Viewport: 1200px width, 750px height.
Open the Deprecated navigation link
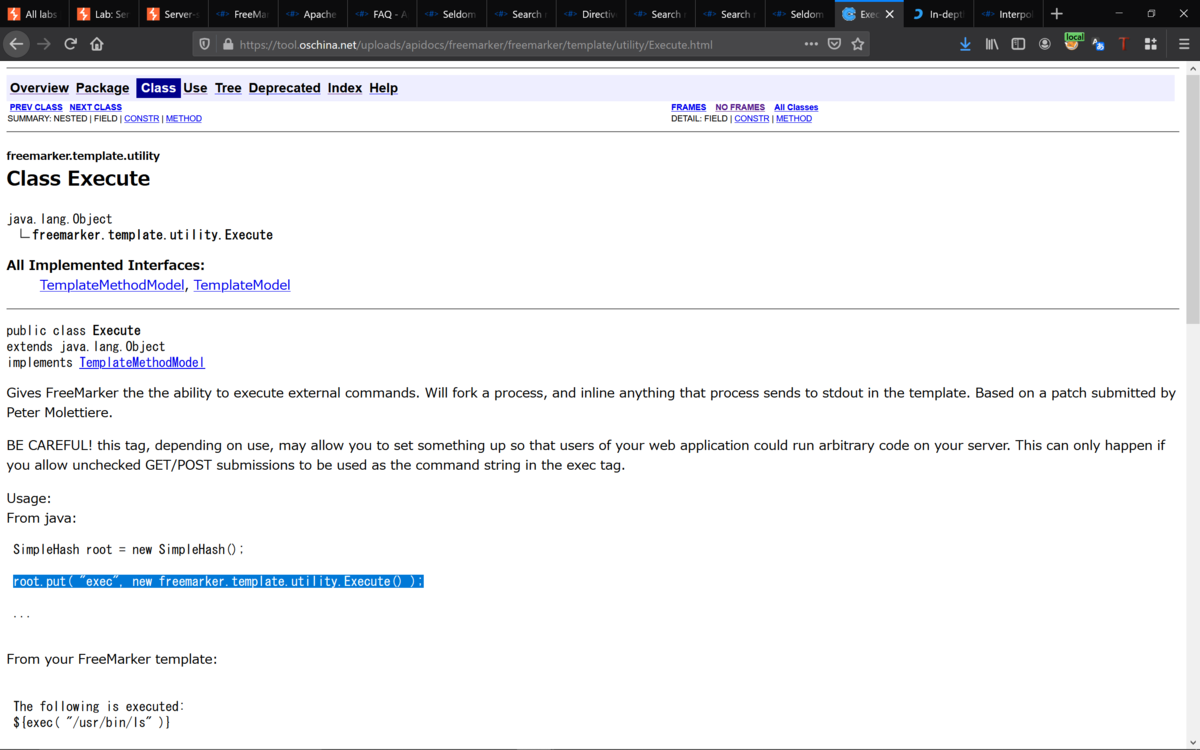pyautogui.click(x=285, y=88)
